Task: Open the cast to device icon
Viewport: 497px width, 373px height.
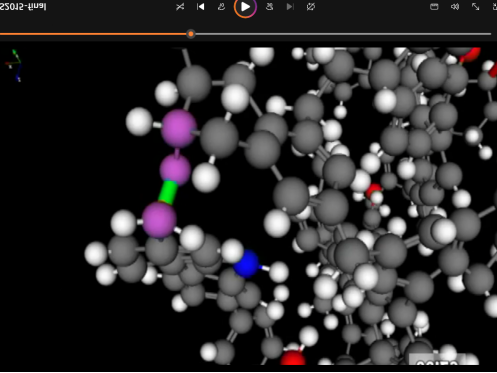Action: 434,7
